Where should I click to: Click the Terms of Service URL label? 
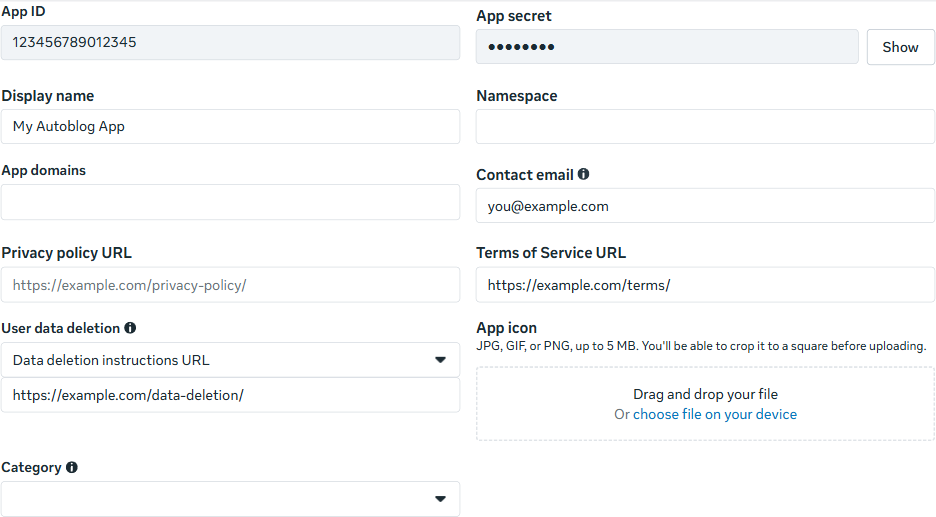pos(551,253)
